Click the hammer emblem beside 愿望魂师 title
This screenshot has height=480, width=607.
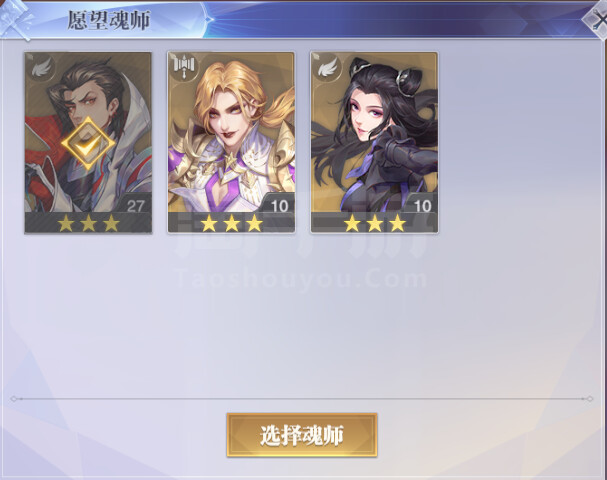15,20
